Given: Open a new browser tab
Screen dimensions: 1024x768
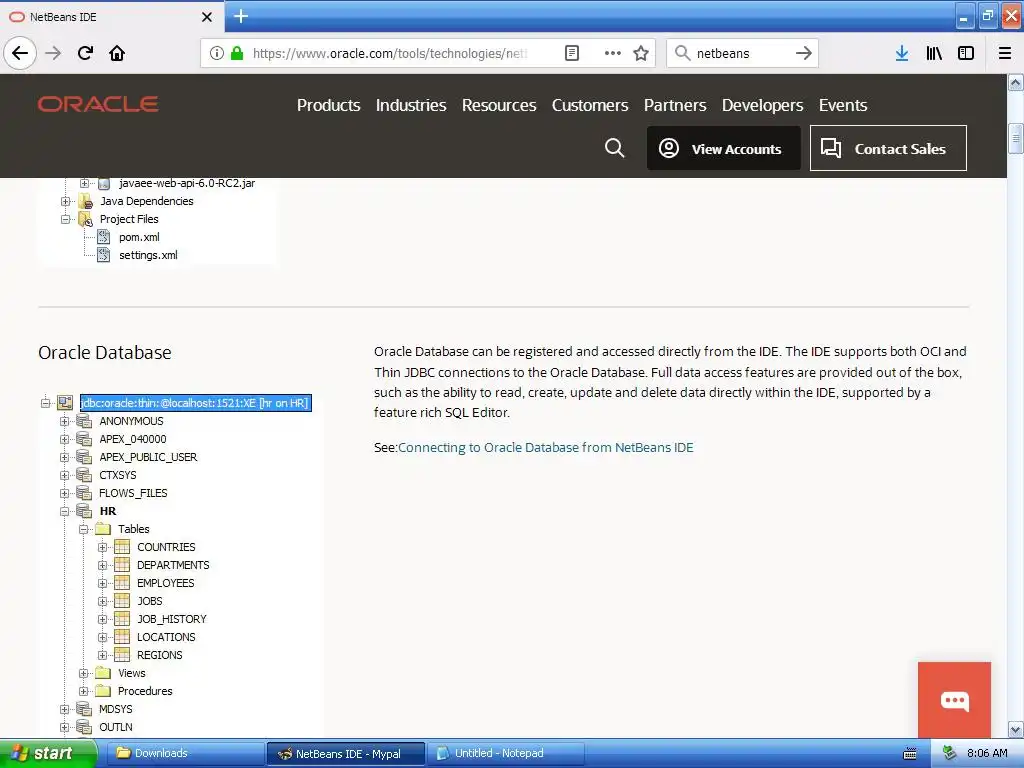Looking at the screenshot, I should [241, 16].
